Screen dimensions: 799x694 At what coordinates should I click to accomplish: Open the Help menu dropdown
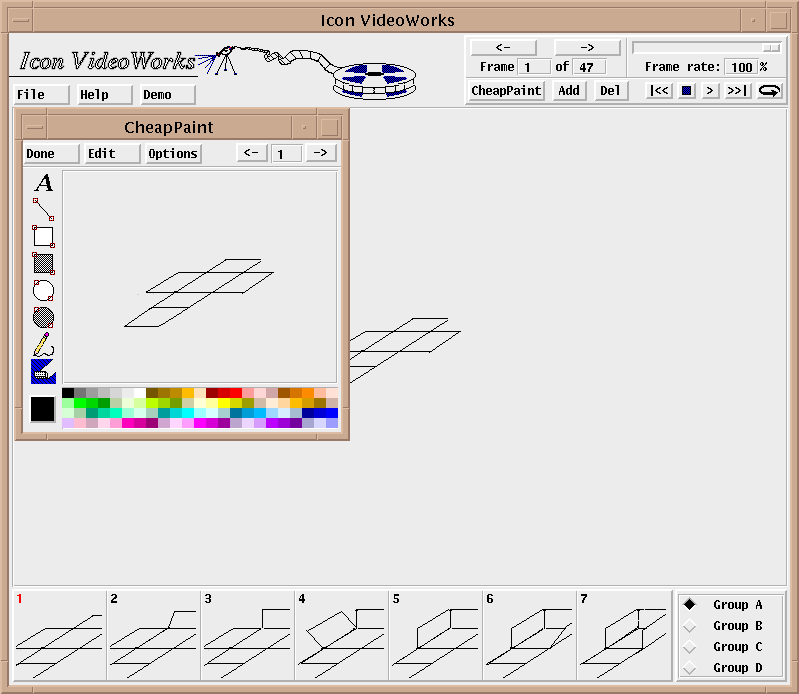coord(105,95)
